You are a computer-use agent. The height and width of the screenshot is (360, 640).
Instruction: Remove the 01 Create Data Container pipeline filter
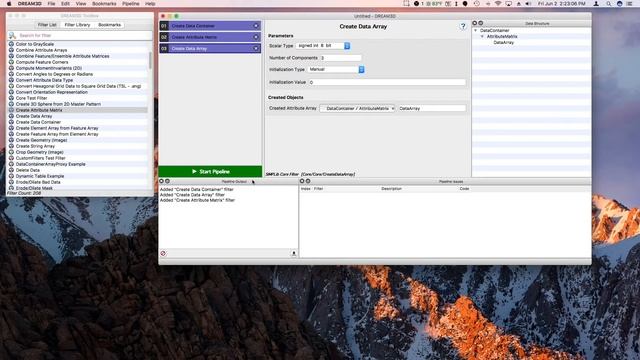point(256,26)
